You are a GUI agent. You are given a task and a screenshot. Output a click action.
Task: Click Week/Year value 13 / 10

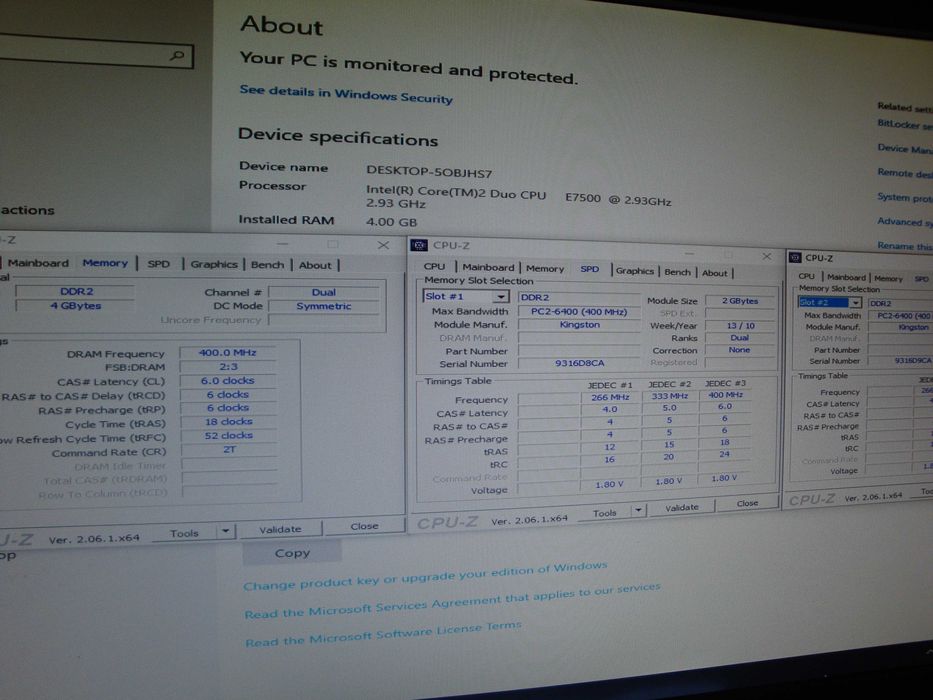tap(740, 326)
